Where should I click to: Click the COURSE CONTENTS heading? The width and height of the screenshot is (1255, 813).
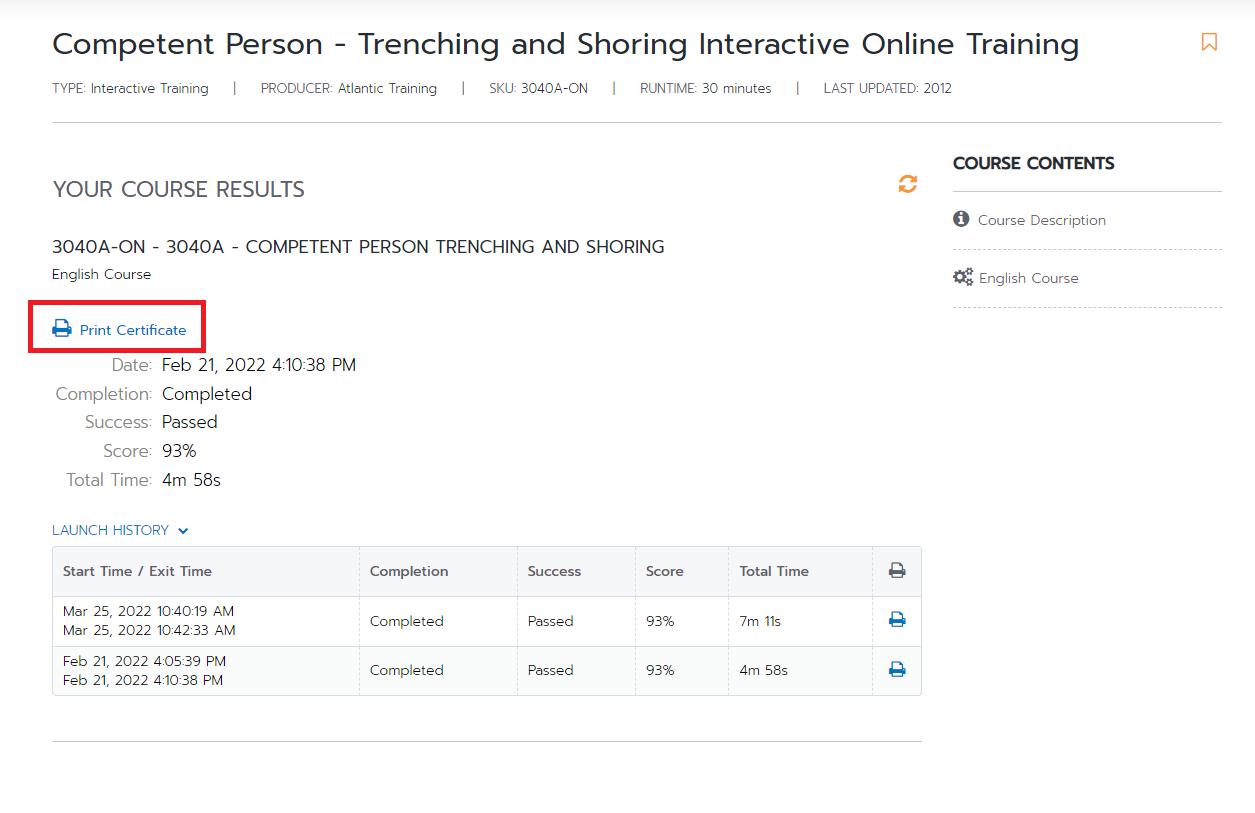point(1033,163)
